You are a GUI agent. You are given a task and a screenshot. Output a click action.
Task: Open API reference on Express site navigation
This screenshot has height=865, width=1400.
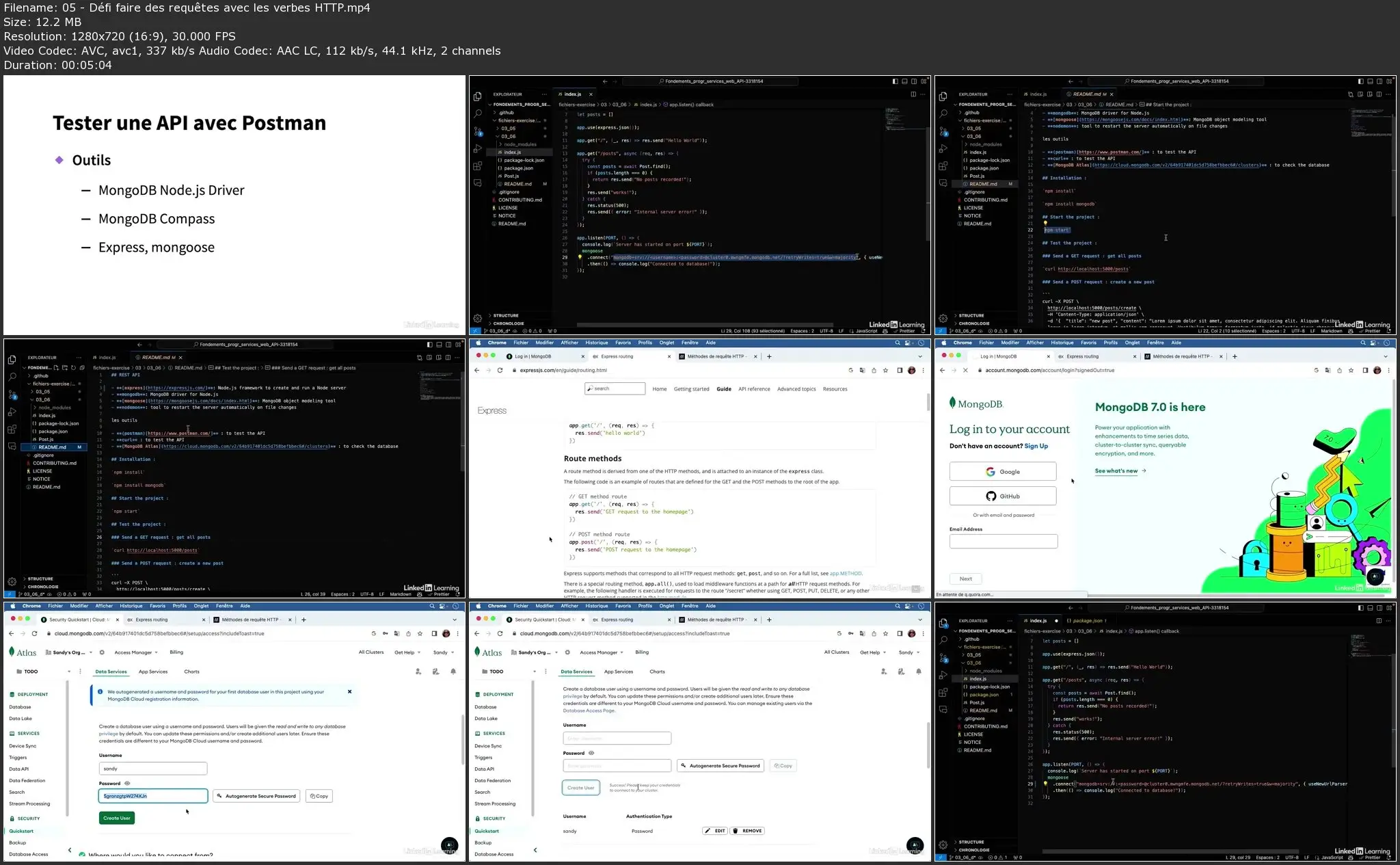coord(754,389)
